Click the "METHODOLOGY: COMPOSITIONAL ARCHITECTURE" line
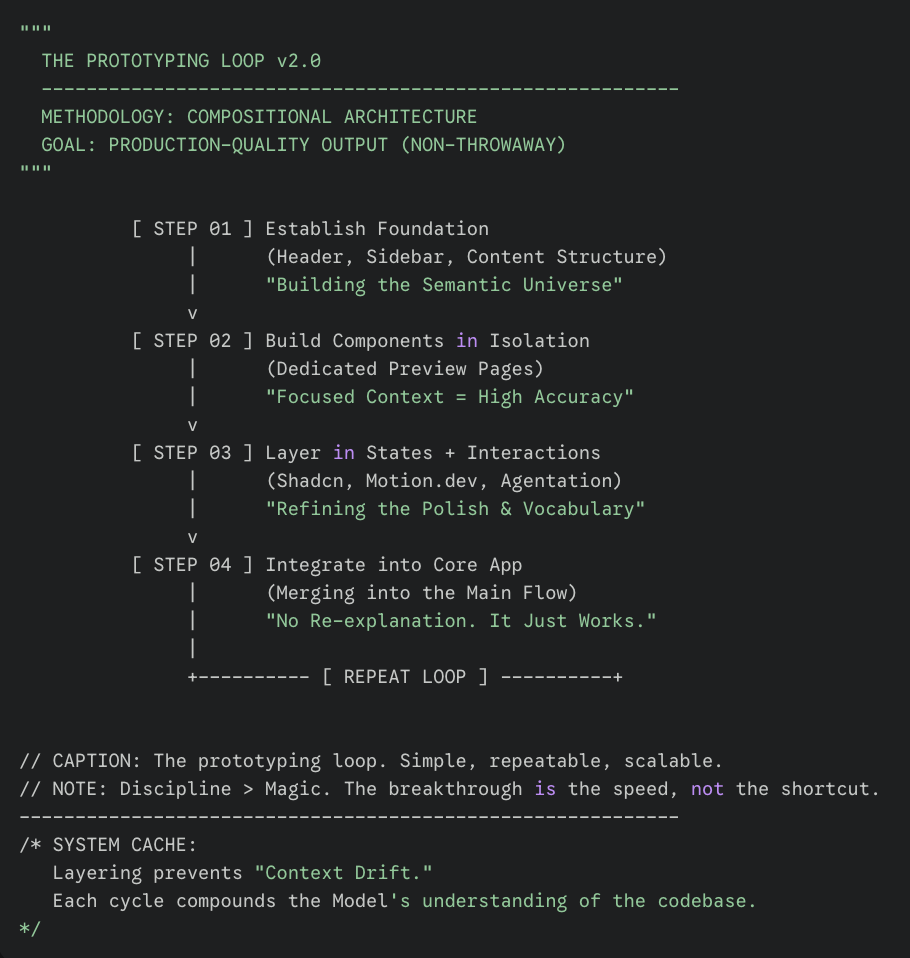Viewport: 910px width, 958px height. (259, 117)
